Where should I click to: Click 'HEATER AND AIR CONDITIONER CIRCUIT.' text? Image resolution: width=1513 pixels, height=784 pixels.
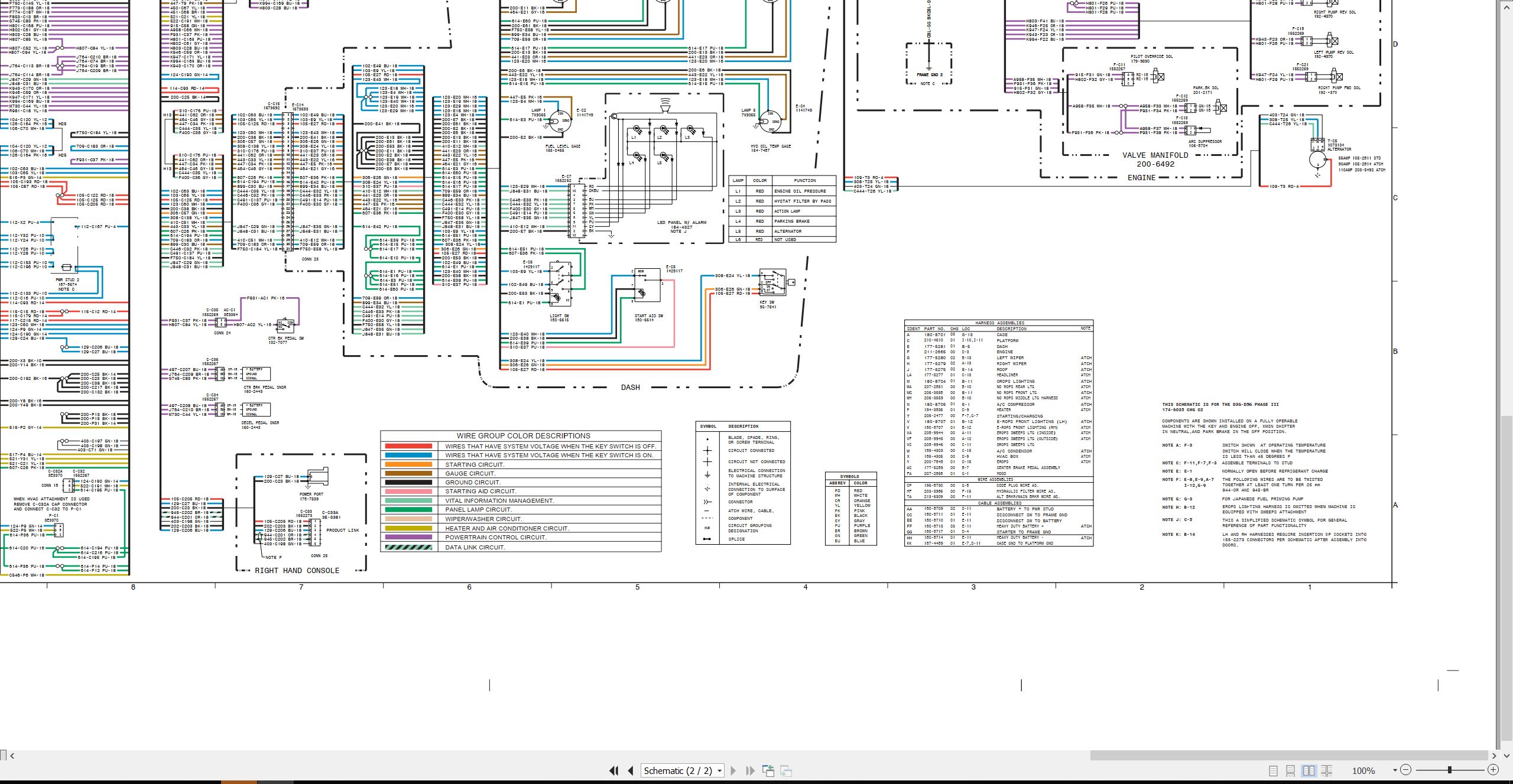[x=507, y=529]
